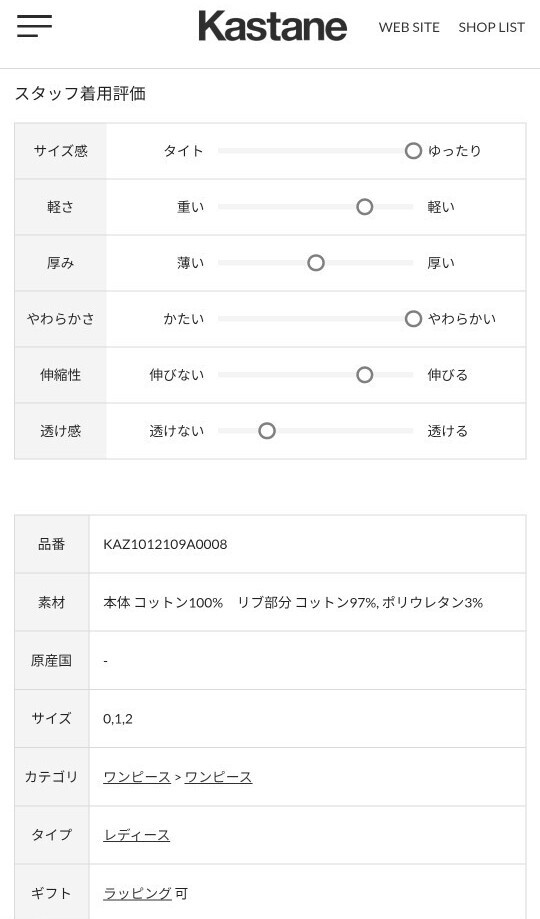The image size is (540, 919).
Task: Click the 伸縮性 slider handle
Action: coord(365,375)
